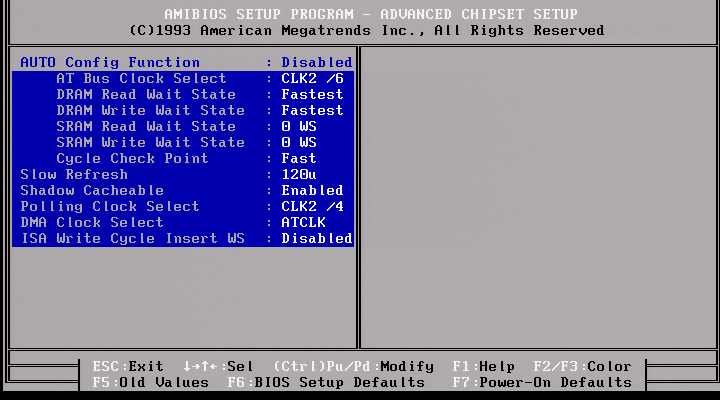Click the F5:Old Values hint

(151, 383)
